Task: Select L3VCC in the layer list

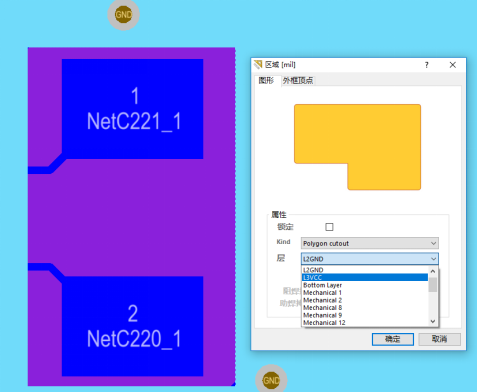Action: pos(365,277)
